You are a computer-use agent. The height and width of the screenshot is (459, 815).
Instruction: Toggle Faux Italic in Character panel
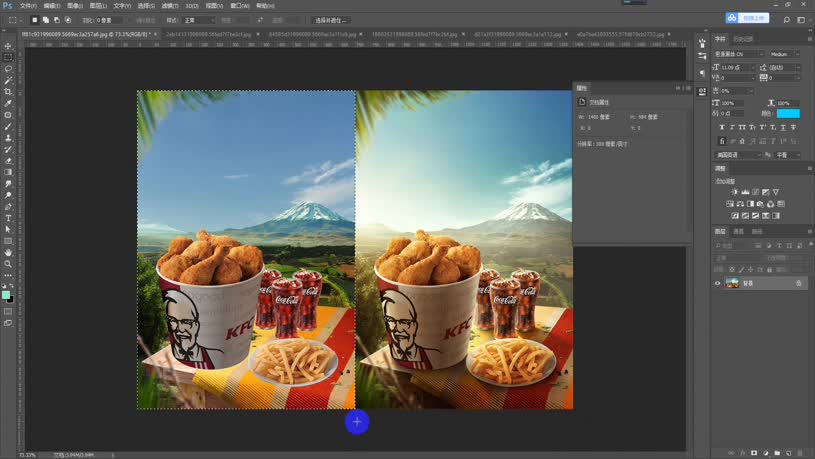pos(732,127)
